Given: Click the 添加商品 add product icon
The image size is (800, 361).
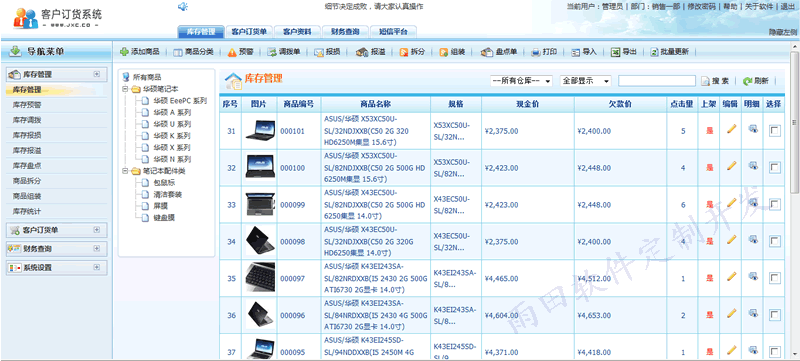Looking at the screenshot, I should click(x=124, y=51).
